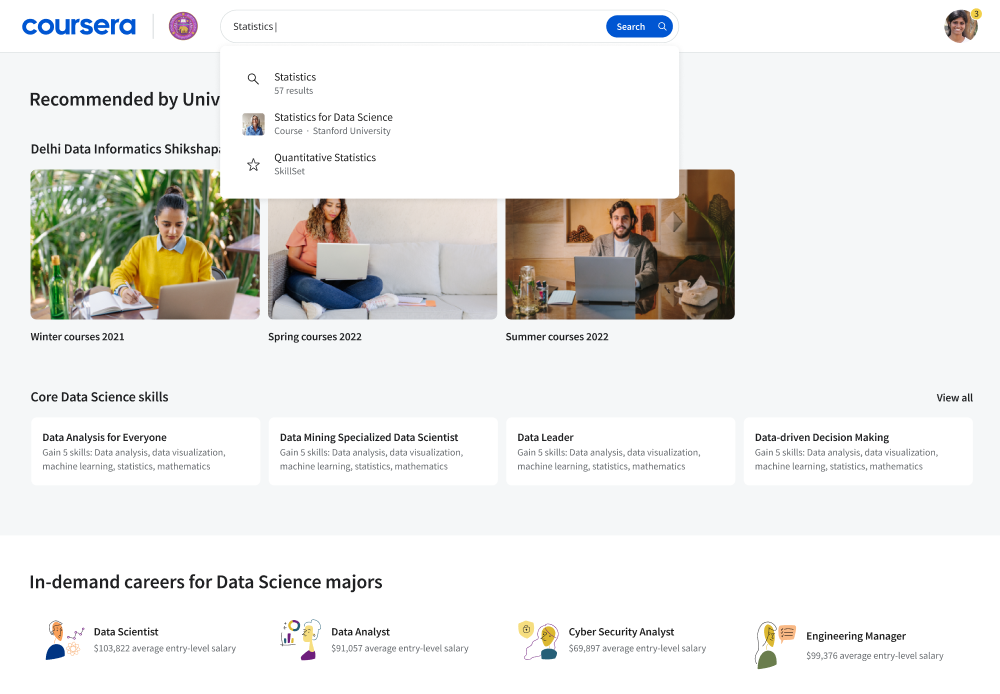The width and height of the screenshot is (1000, 694).
Task: Click the Statistics for Data Science course thumbnail
Action: (253, 124)
